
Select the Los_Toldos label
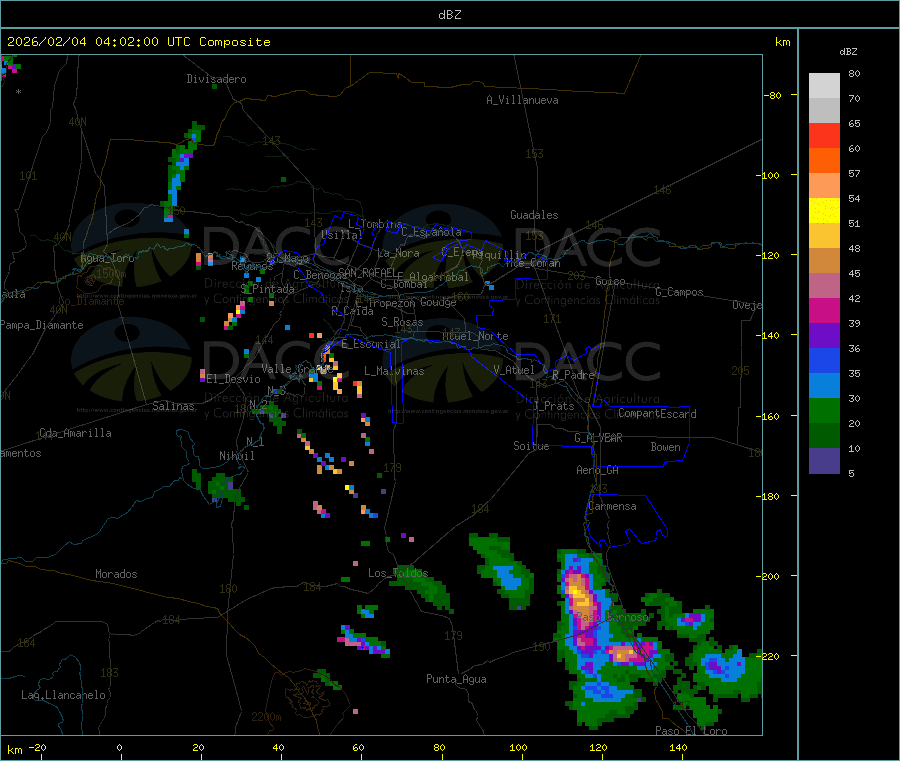pos(398,573)
